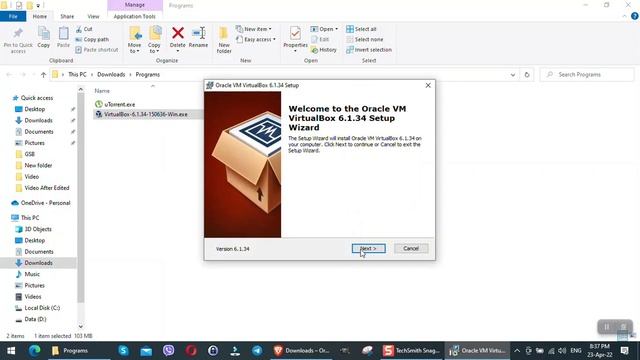
Task: Open 3D Objects under This PC
Action: [x=38, y=229]
